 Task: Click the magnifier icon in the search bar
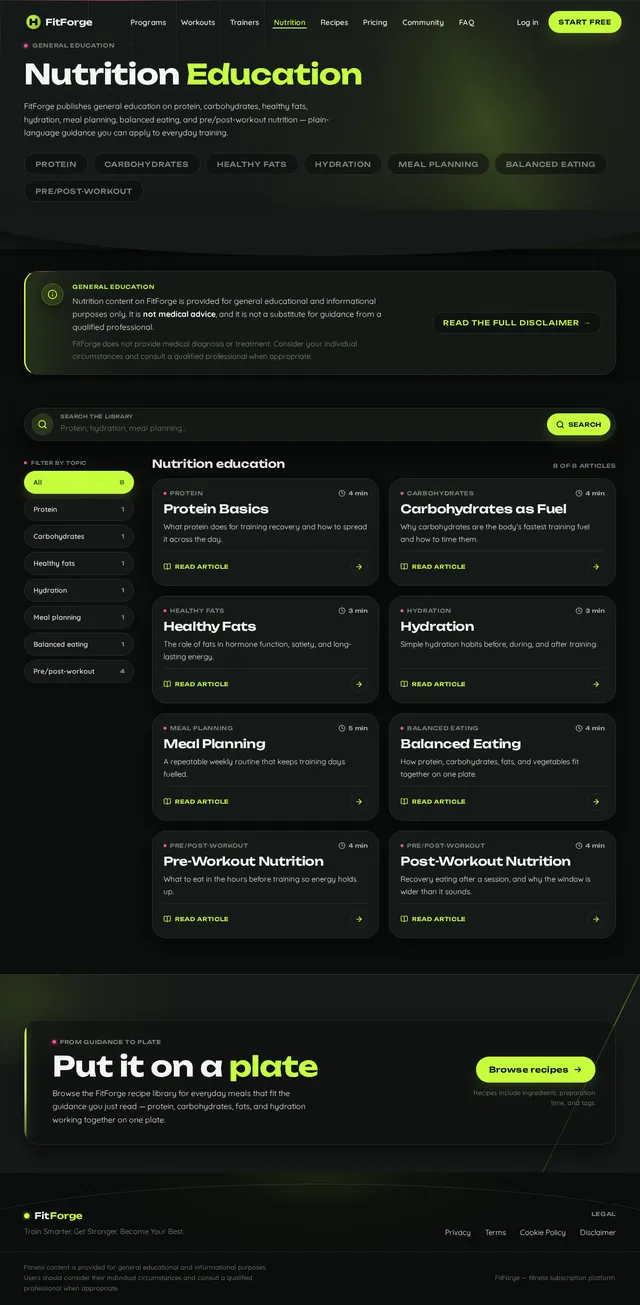tap(42, 424)
